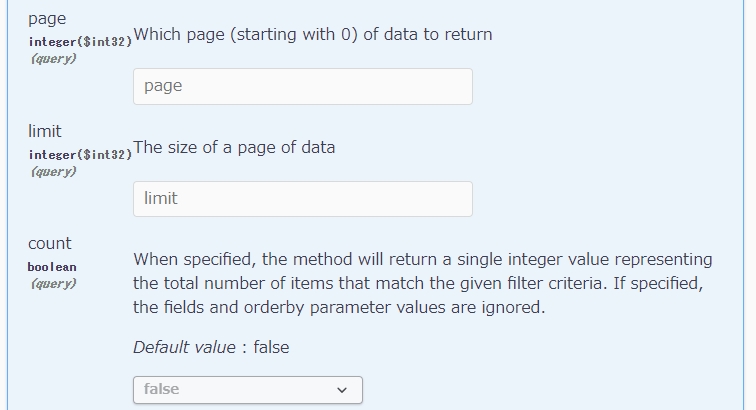Click the page number input field
Image resolution: width=756 pixels, height=410 pixels.
coord(303,86)
